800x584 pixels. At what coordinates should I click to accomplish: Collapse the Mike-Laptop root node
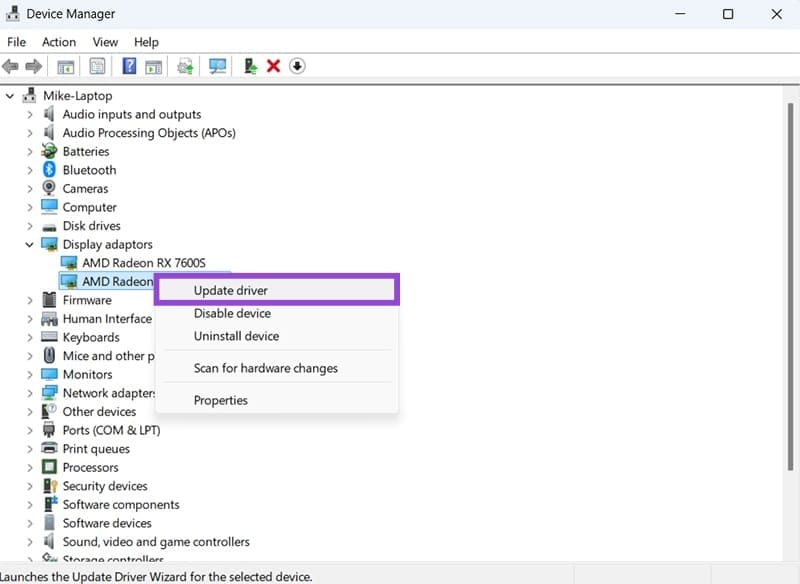[x=10, y=95]
